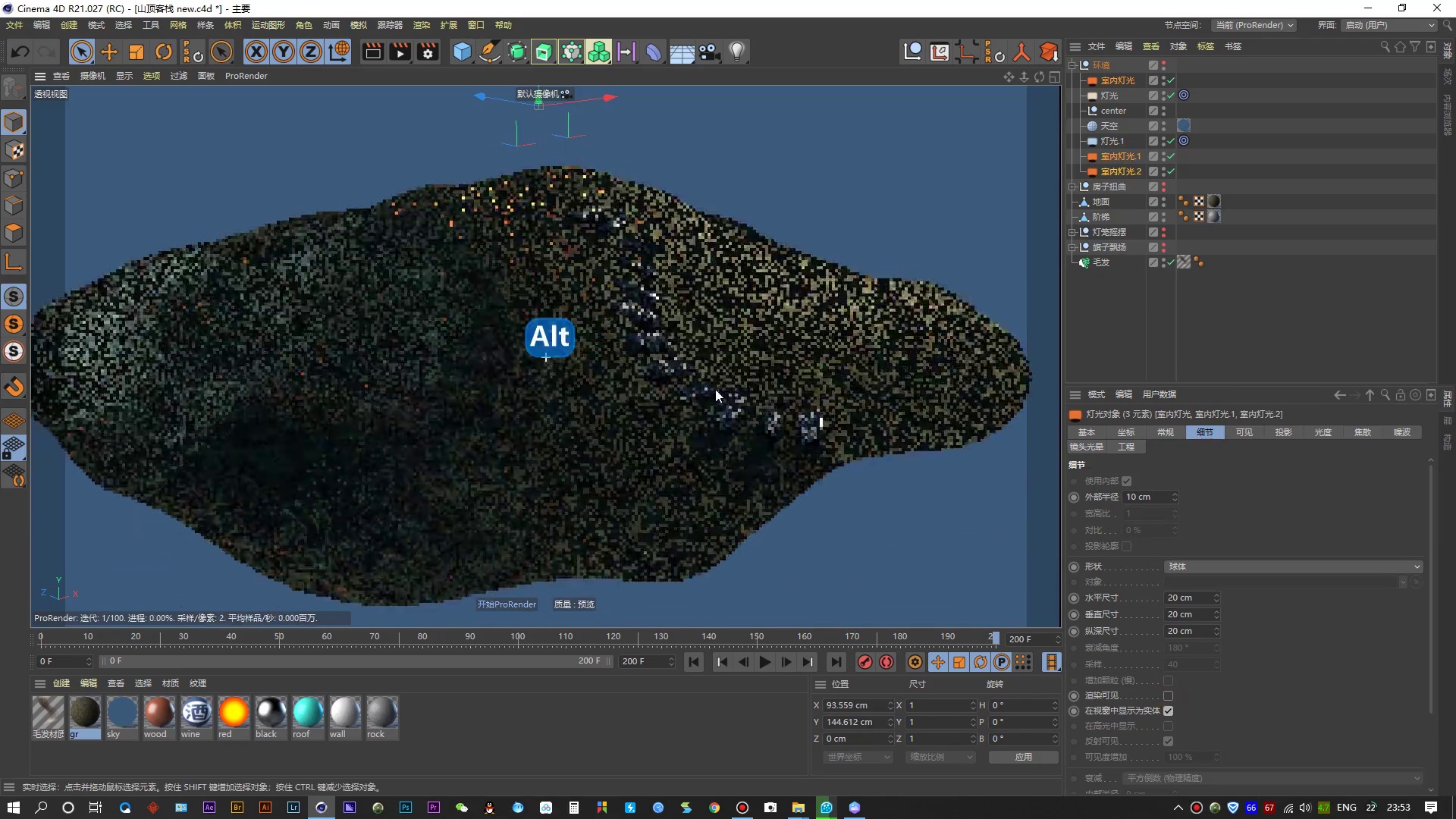Uncheck 在视窗中显示为实体 checkbox
1456x819 pixels.
tap(1168, 711)
